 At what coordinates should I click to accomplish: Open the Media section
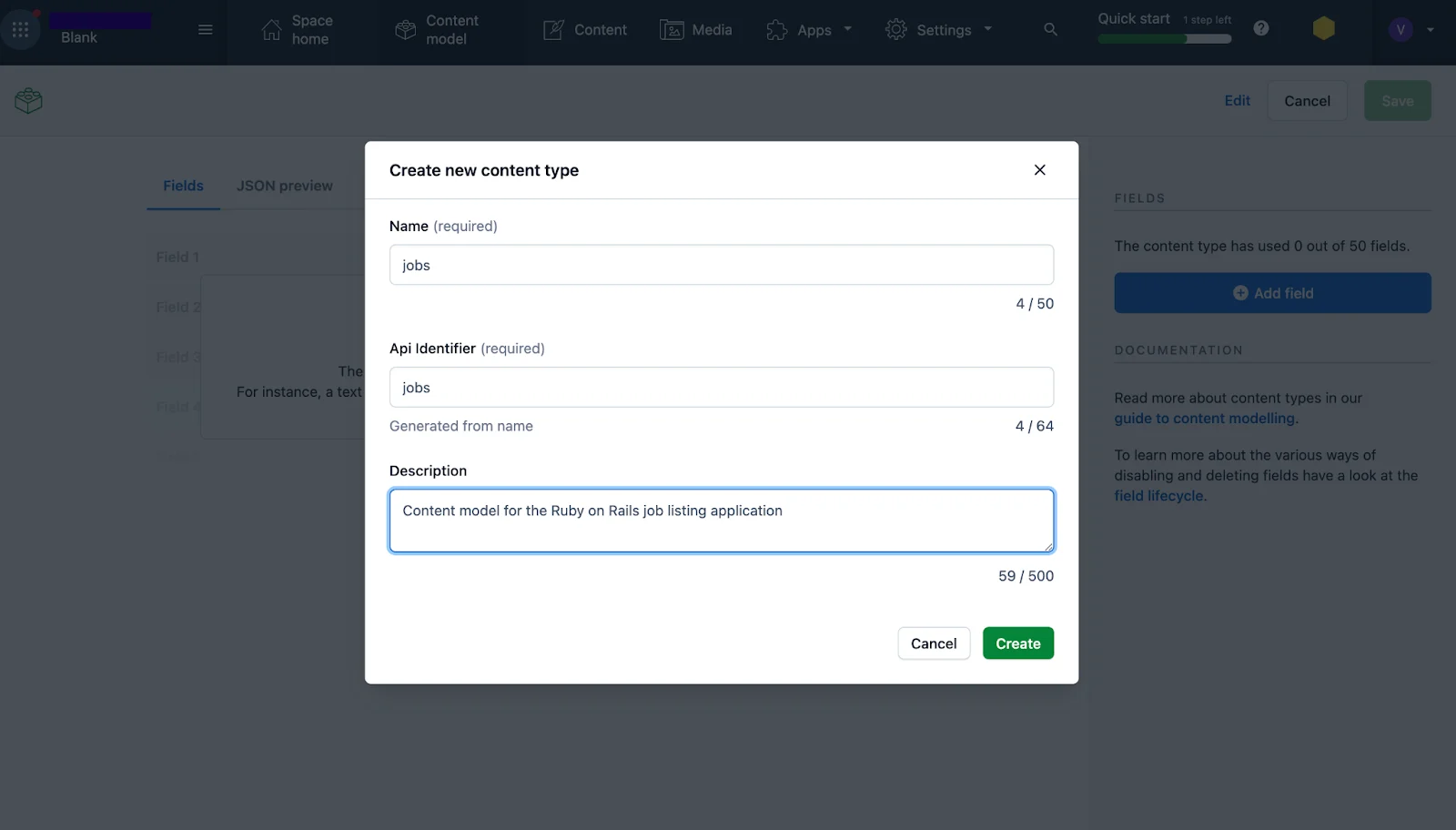click(x=696, y=30)
